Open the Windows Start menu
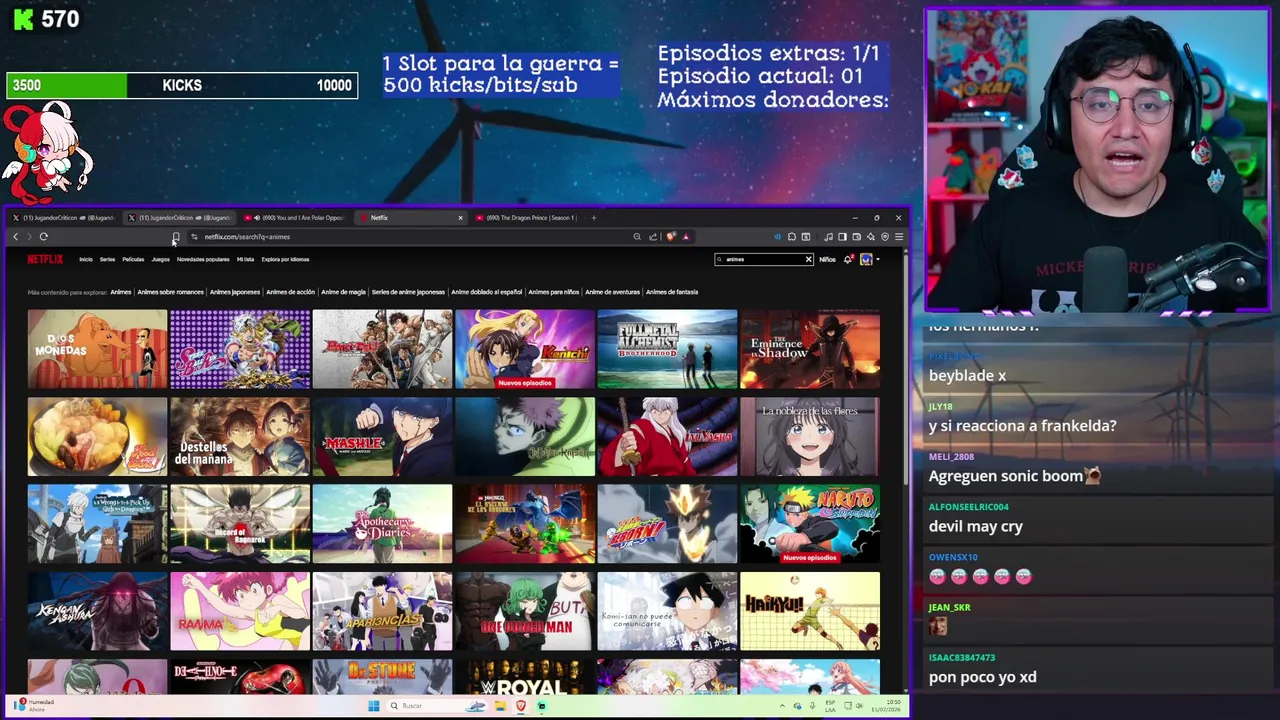 click(374, 706)
